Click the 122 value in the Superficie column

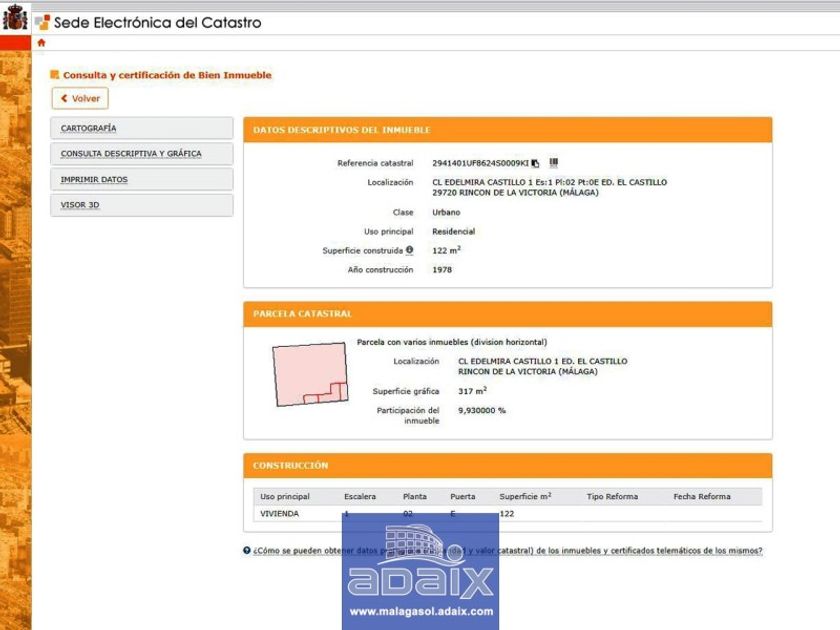506,513
